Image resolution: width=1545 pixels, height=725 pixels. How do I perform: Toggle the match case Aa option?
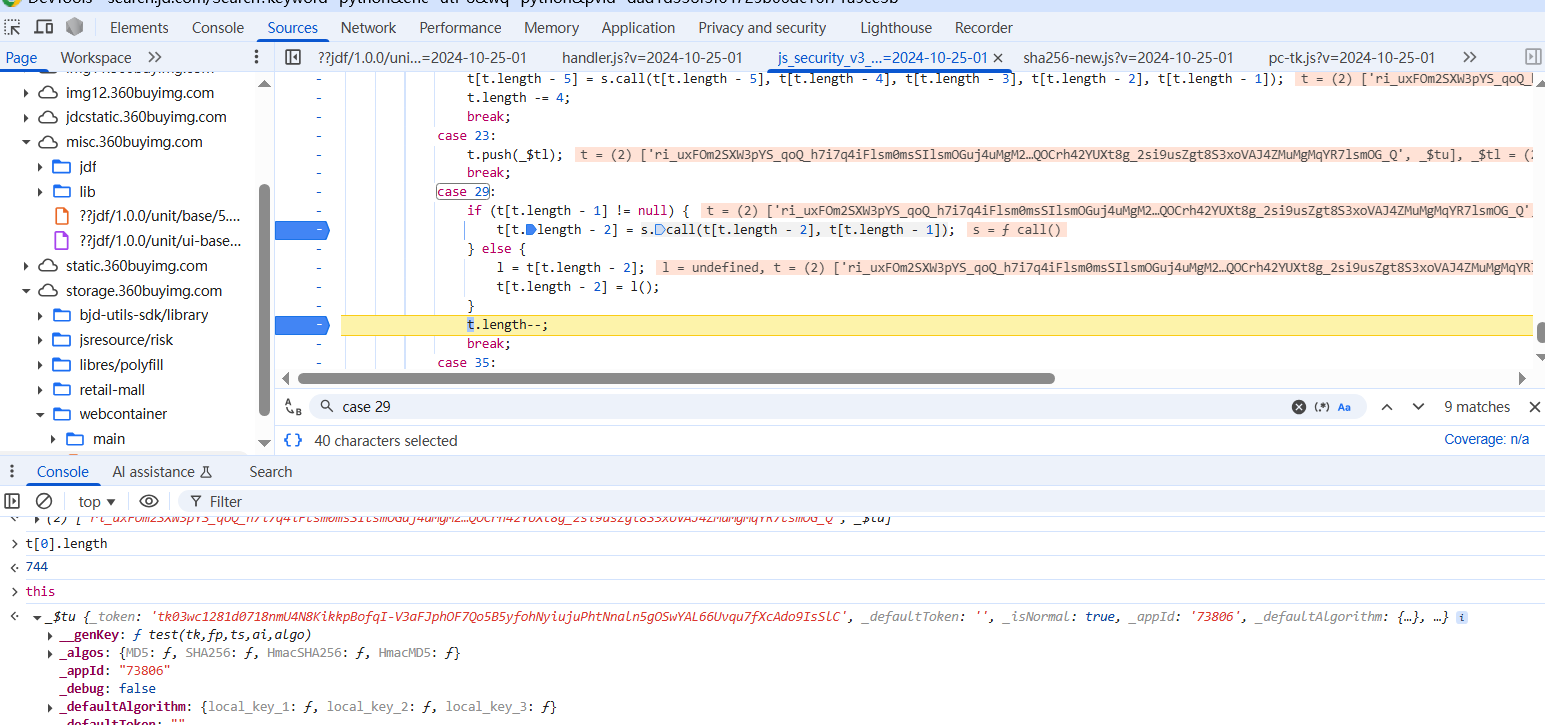pos(1344,407)
